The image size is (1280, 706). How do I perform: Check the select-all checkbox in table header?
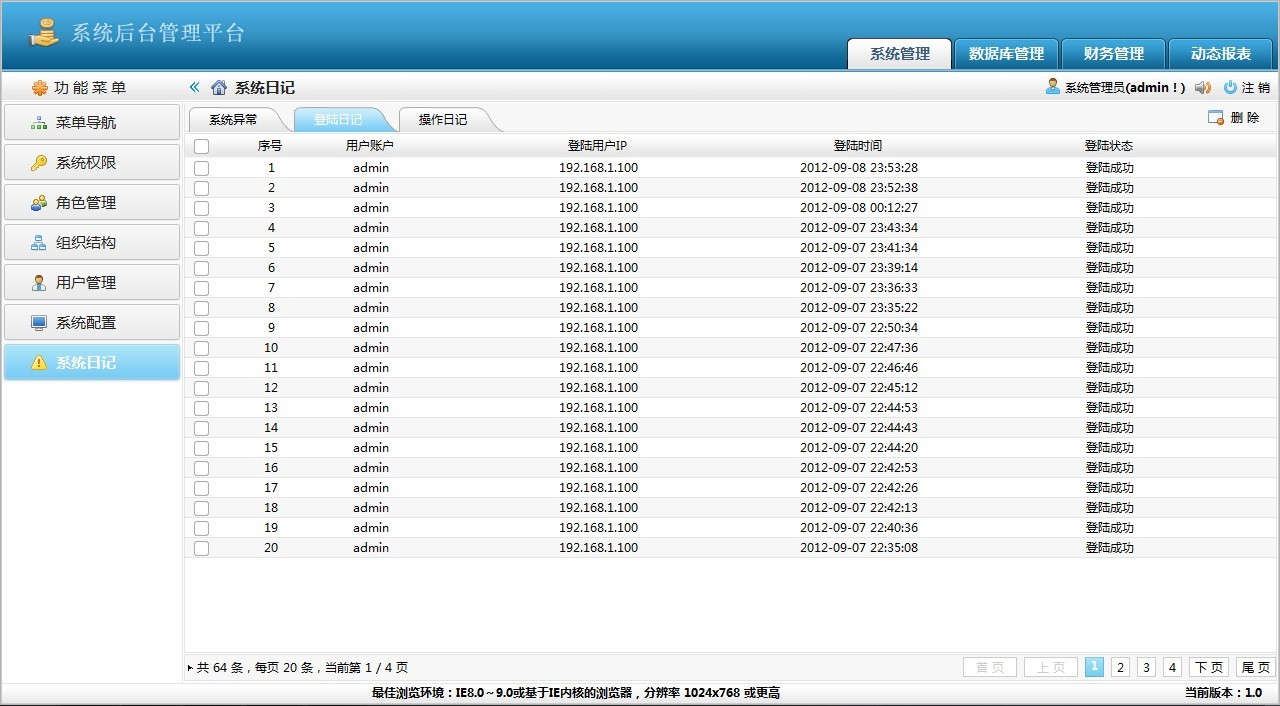201,145
